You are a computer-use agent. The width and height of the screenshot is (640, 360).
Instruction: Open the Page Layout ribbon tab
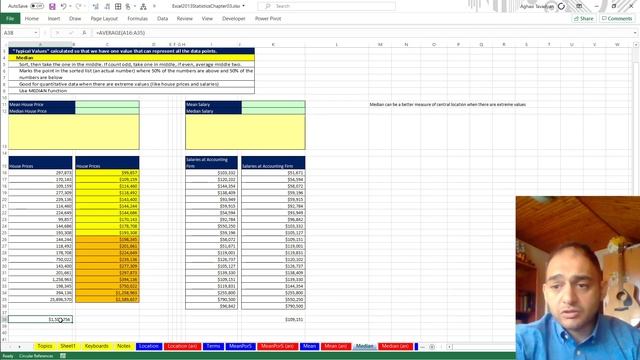click(104, 19)
